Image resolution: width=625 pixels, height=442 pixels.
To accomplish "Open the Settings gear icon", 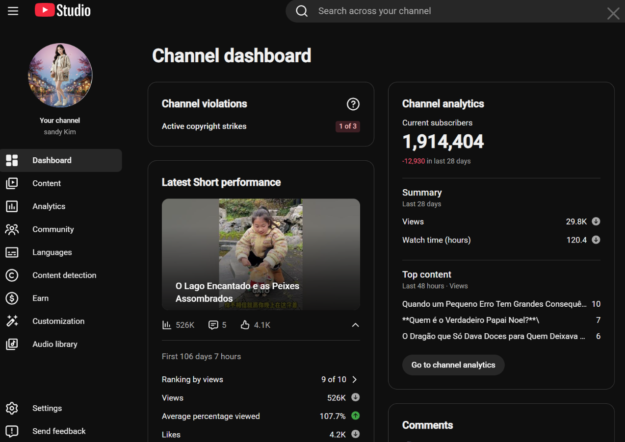I will [x=12, y=408].
